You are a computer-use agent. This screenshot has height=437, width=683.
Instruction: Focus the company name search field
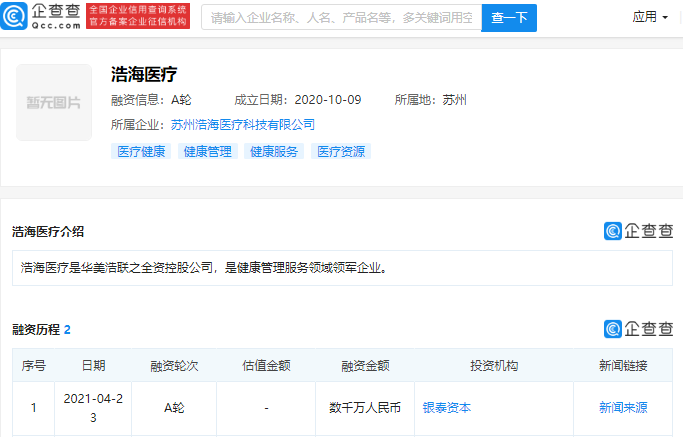342,17
